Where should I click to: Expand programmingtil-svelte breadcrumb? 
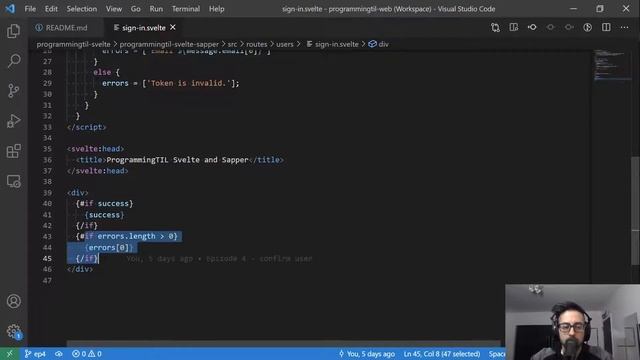tap(73, 44)
